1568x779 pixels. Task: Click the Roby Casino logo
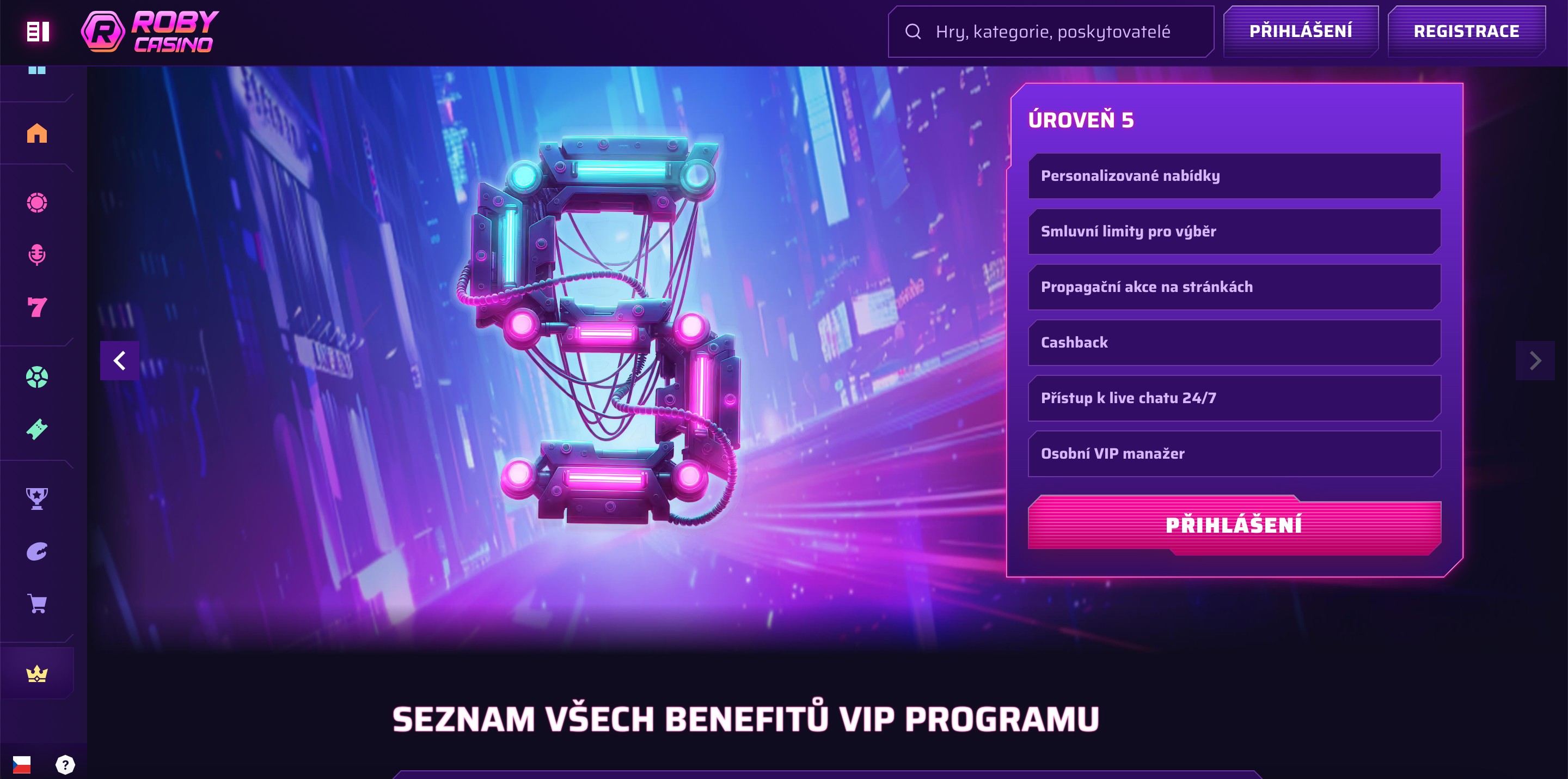click(150, 31)
